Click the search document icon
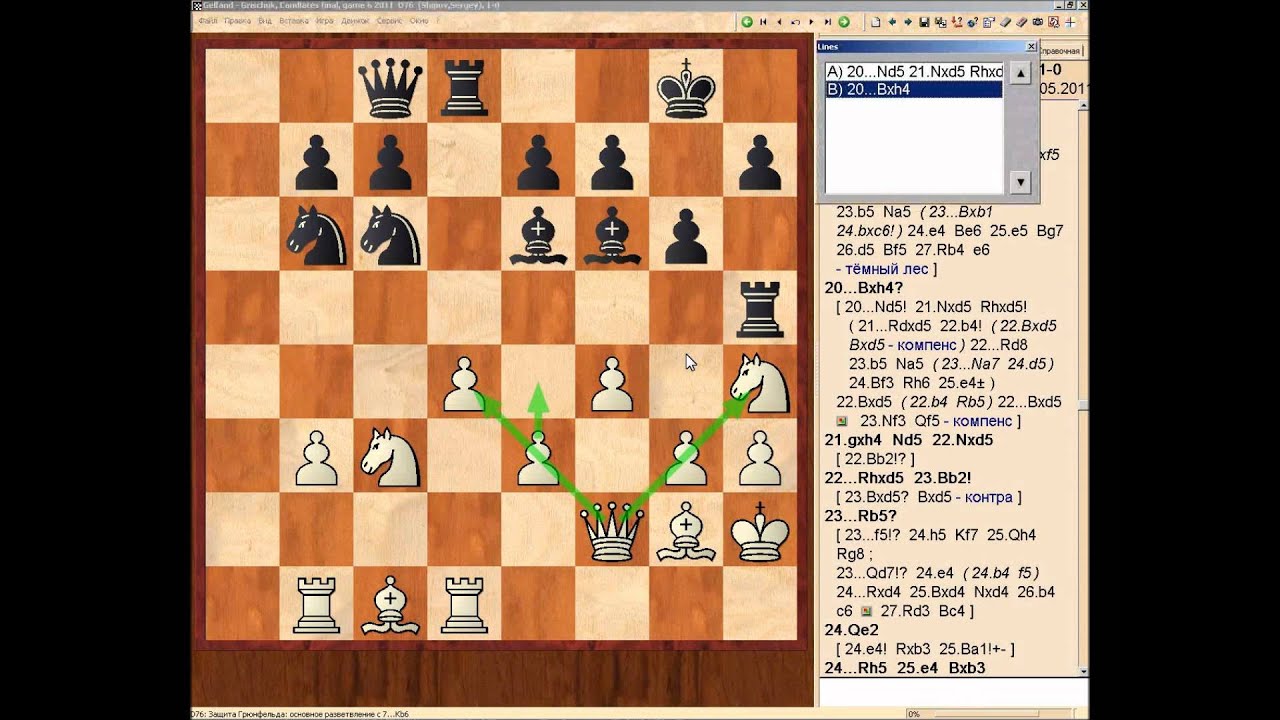The width and height of the screenshot is (1280, 720). coord(1054,22)
